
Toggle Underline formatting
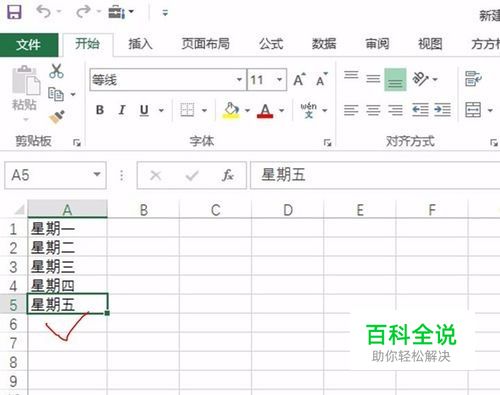(x=144, y=110)
